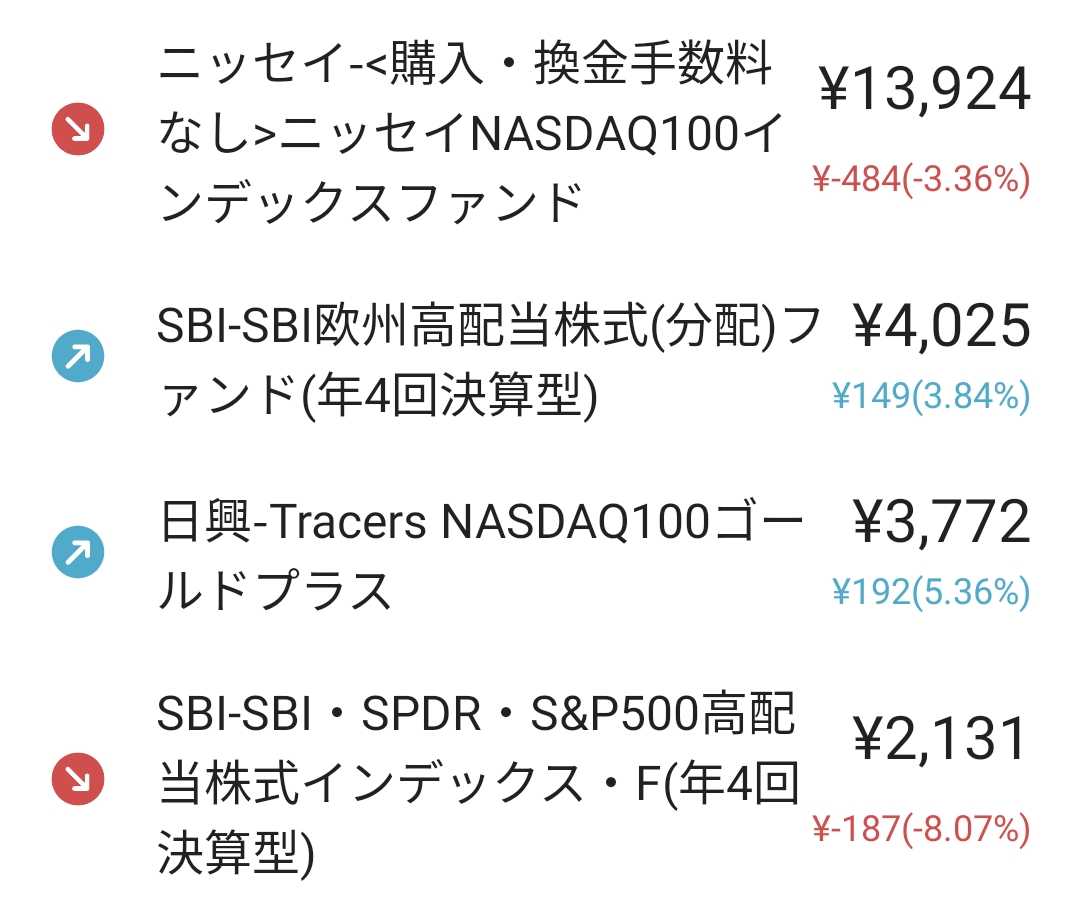Select the ¥192 gain amount

870,592
